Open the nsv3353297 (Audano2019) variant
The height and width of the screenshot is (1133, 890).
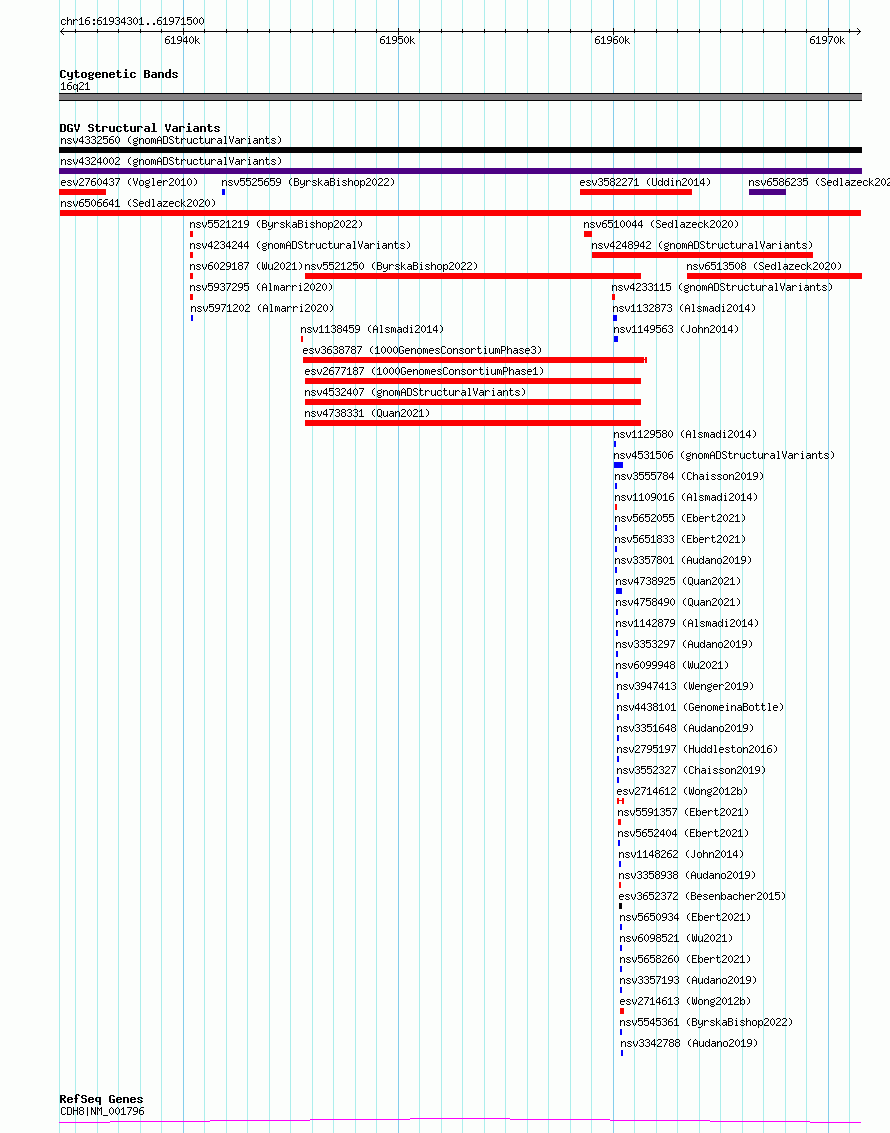[684, 643]
